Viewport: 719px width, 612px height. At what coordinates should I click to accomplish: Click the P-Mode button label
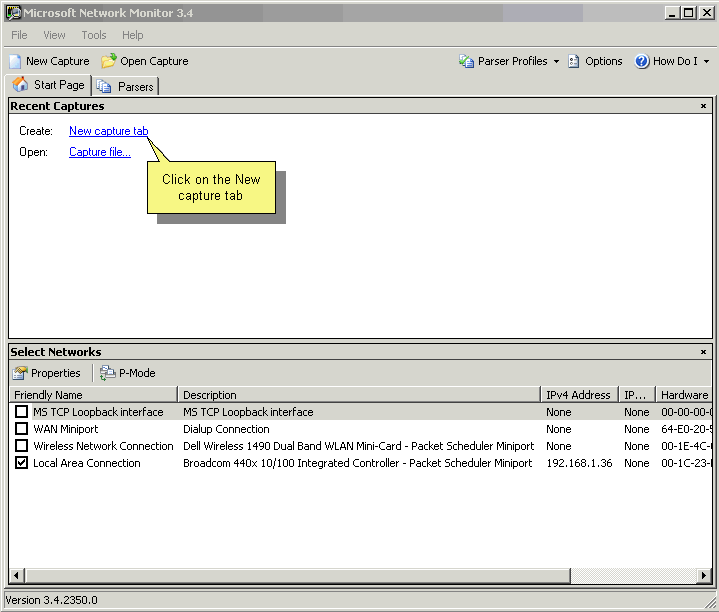tap(137, 373)
